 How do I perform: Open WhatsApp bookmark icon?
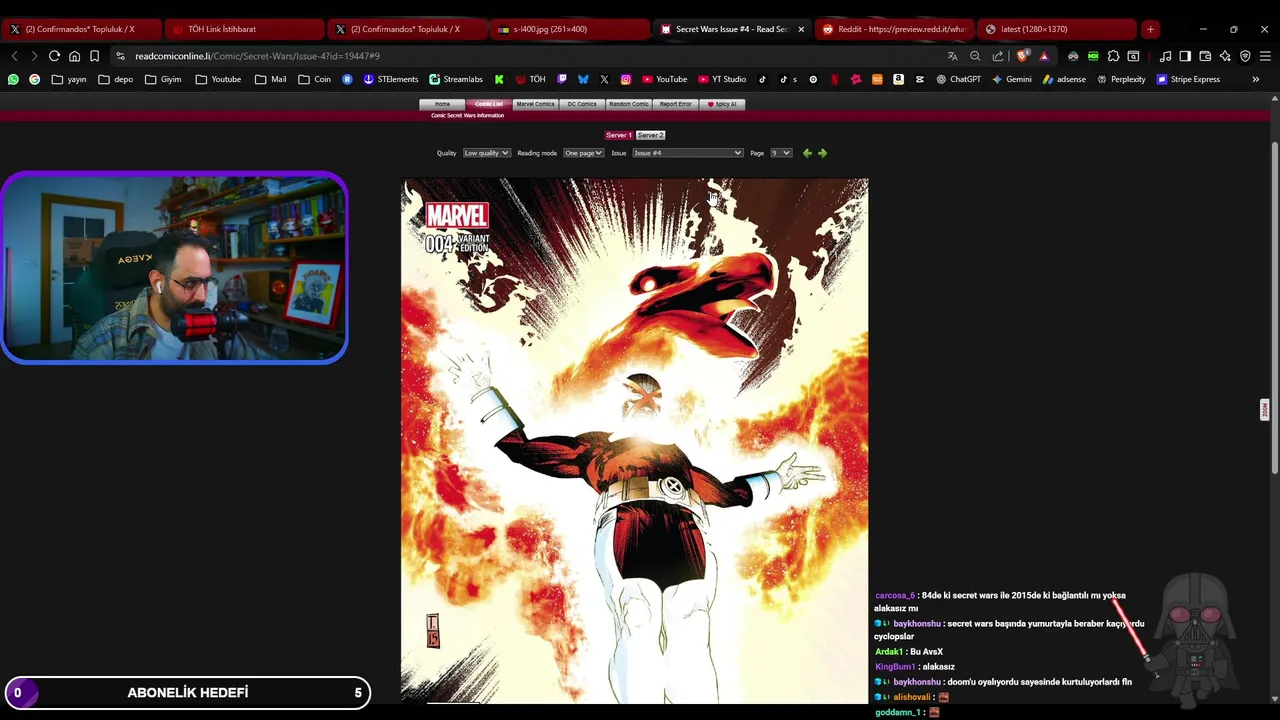13,79
